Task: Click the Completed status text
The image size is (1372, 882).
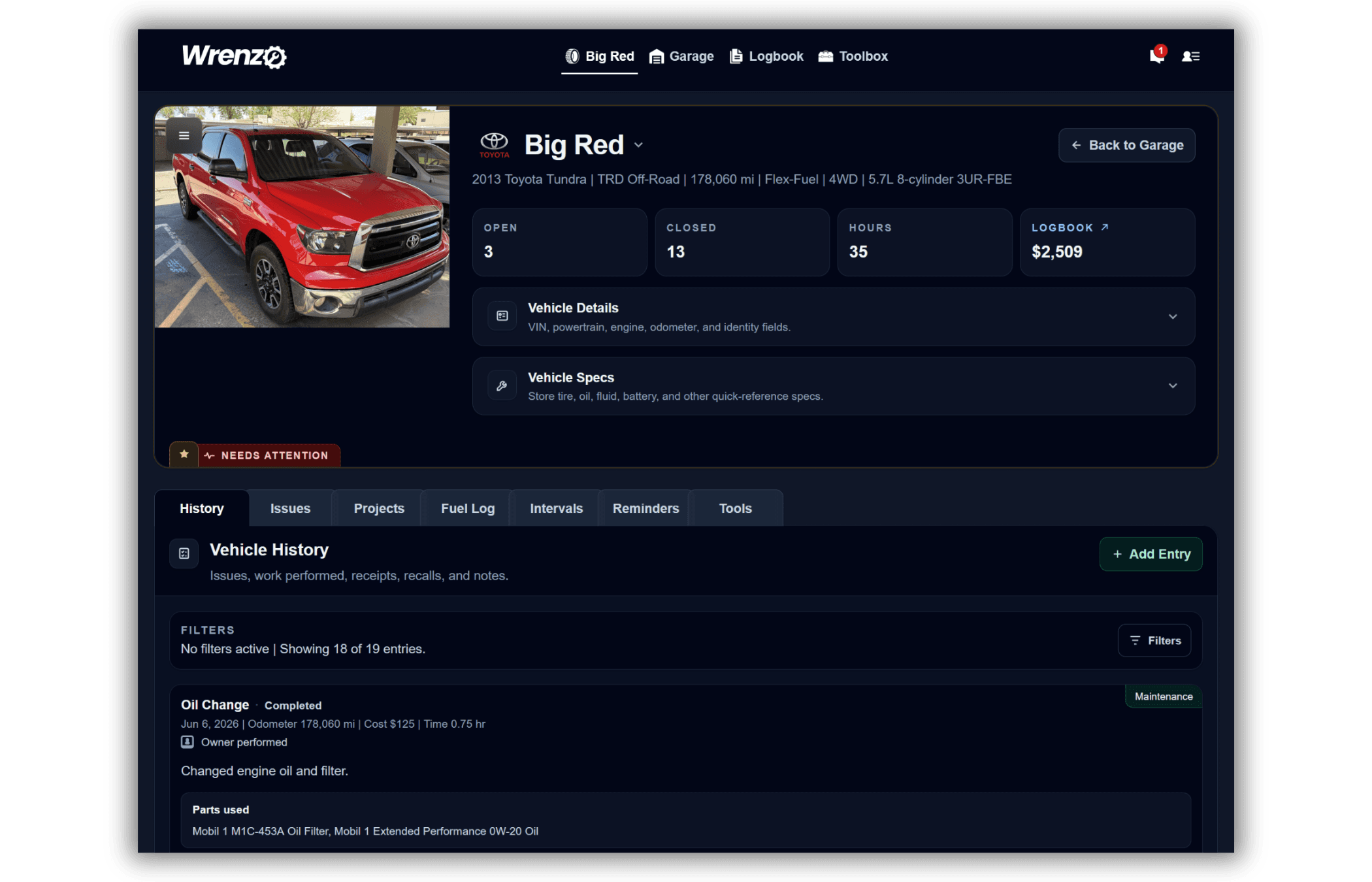Action: (x=293, y=706)
